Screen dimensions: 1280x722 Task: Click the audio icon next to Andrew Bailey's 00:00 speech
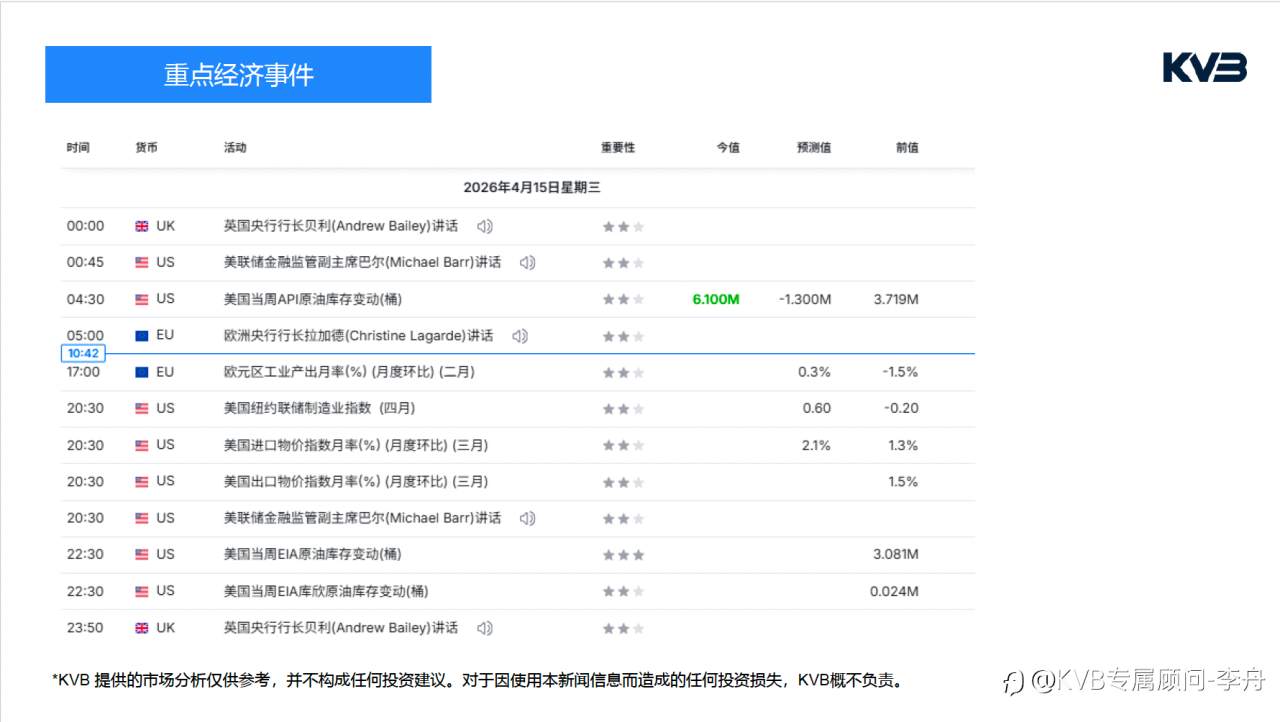484,226
